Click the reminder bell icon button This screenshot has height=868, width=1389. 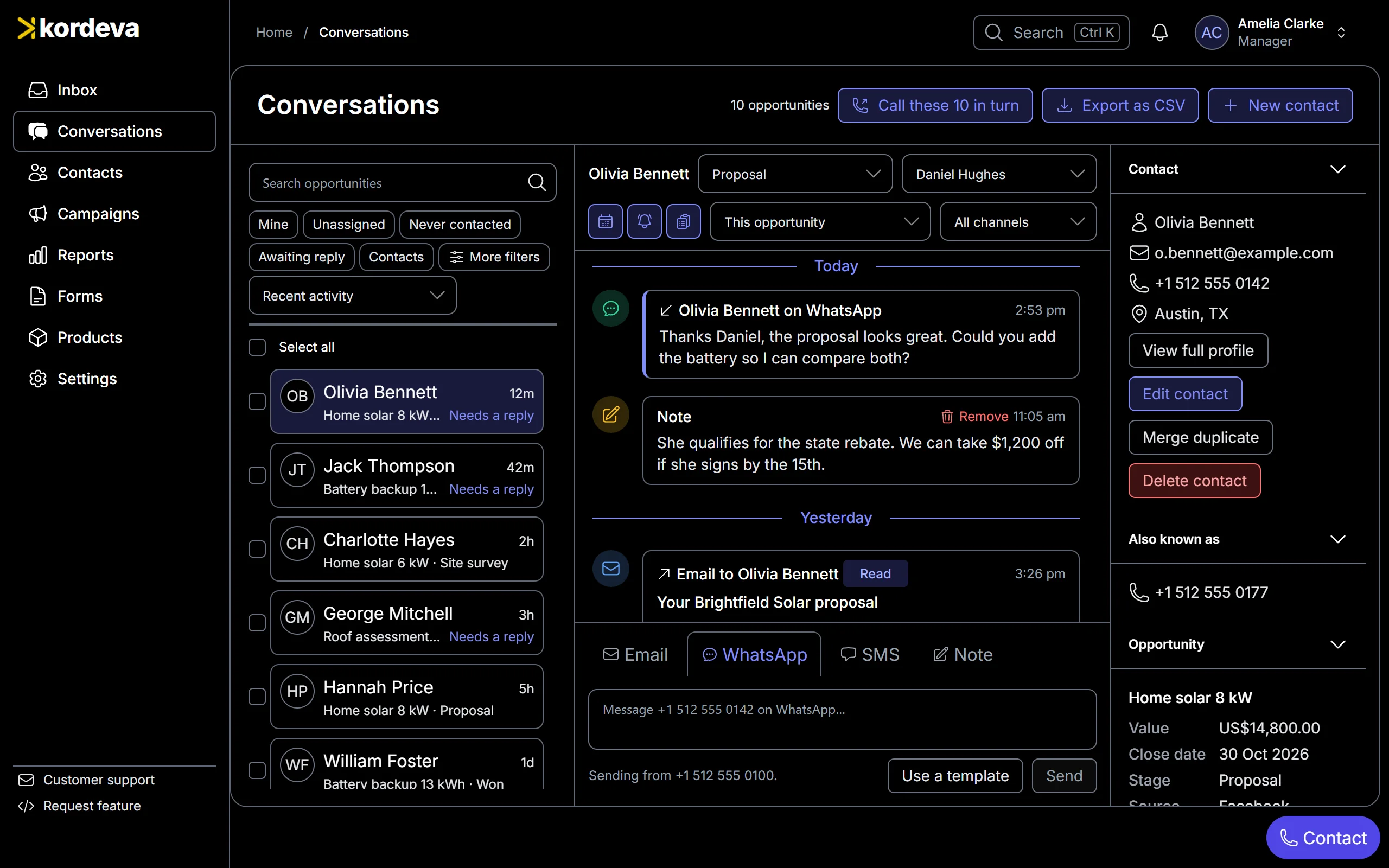click(645, 221)
